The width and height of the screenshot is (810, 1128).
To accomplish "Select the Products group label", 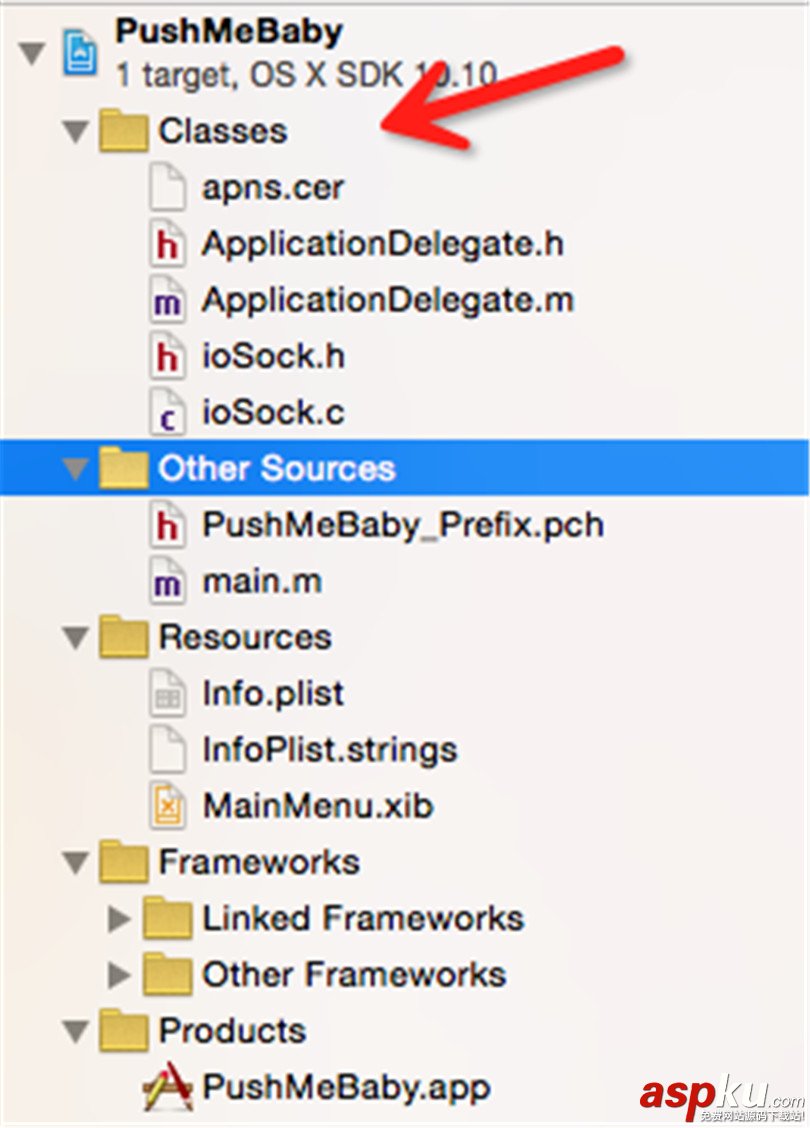I will (232, 1031).
